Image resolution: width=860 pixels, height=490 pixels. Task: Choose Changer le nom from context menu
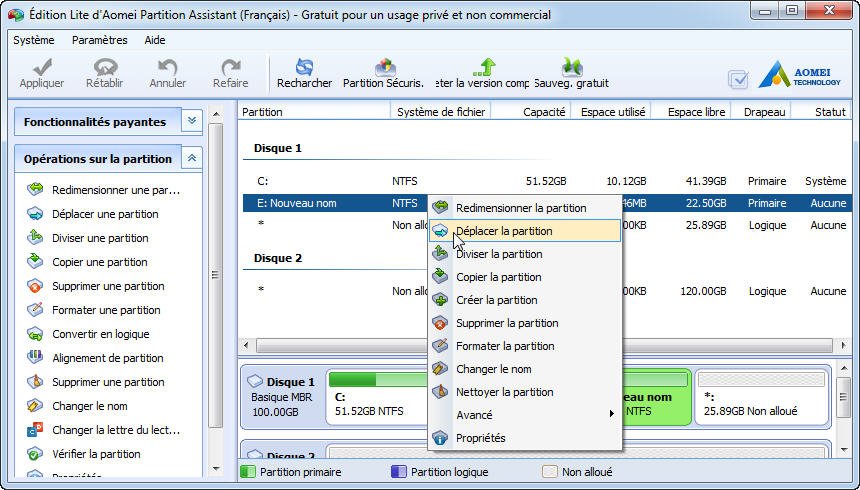point(525,369)
